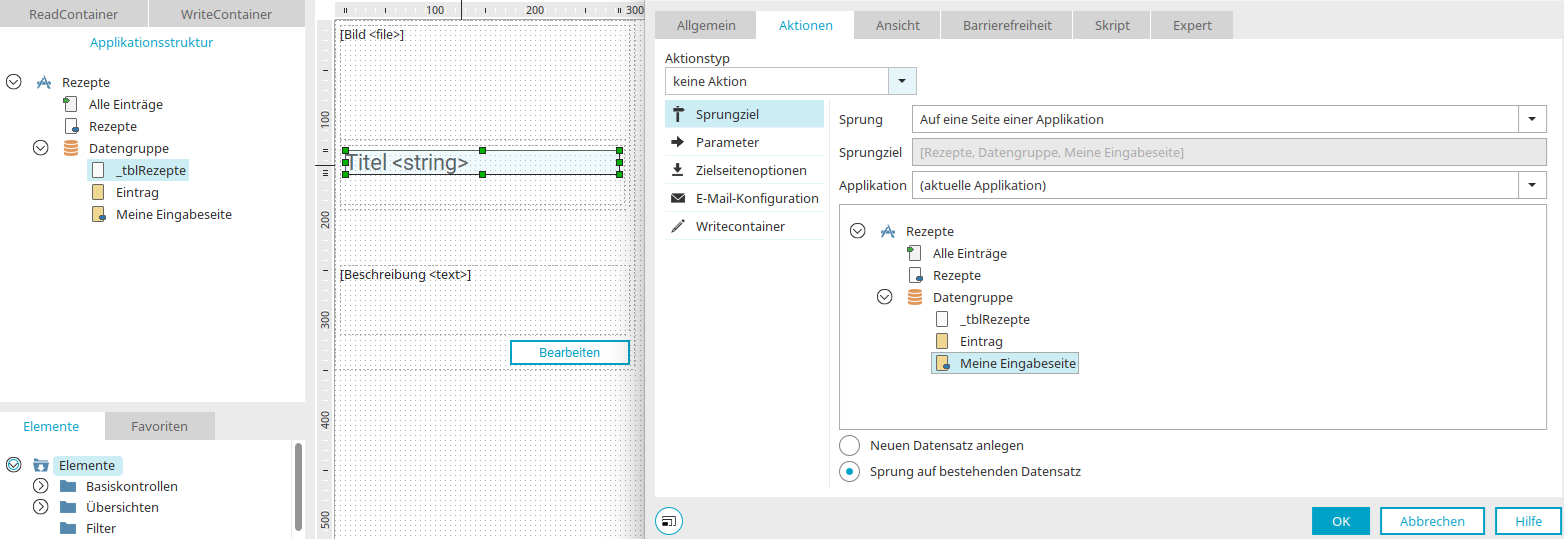Screen dimensions: 1564x539
Task: Click the OK button
Action: coord(1341,521)
